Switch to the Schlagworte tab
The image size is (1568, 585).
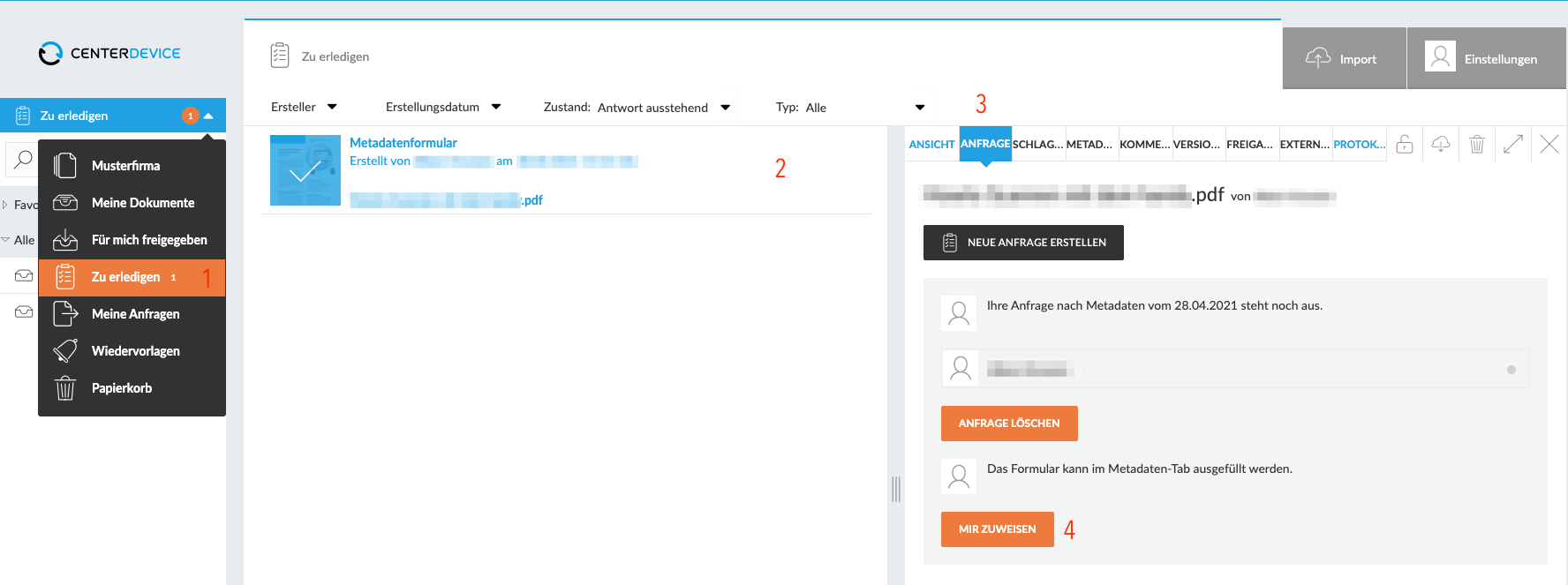point(1038,145)
